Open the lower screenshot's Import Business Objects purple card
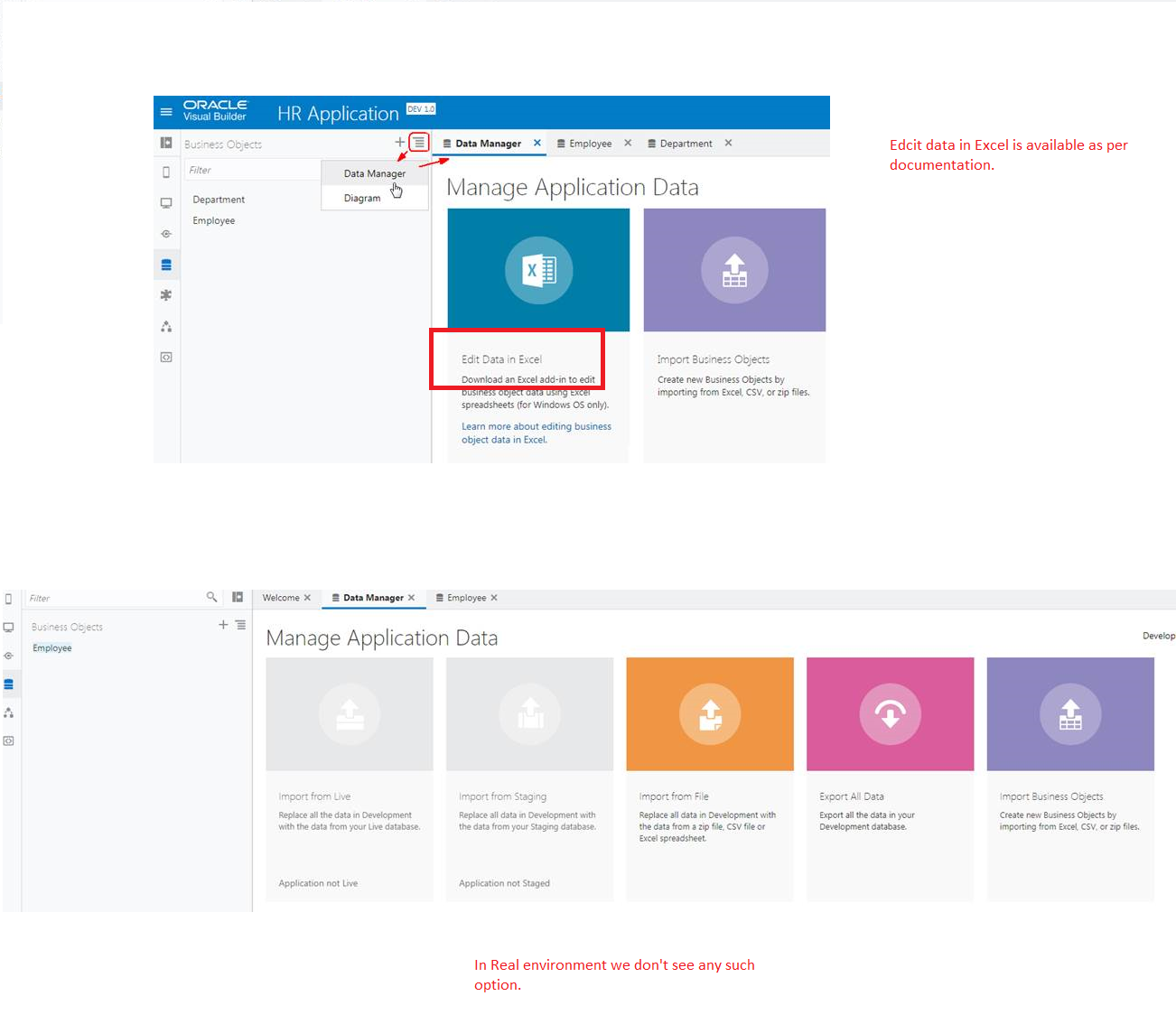 pos(1070,779)
